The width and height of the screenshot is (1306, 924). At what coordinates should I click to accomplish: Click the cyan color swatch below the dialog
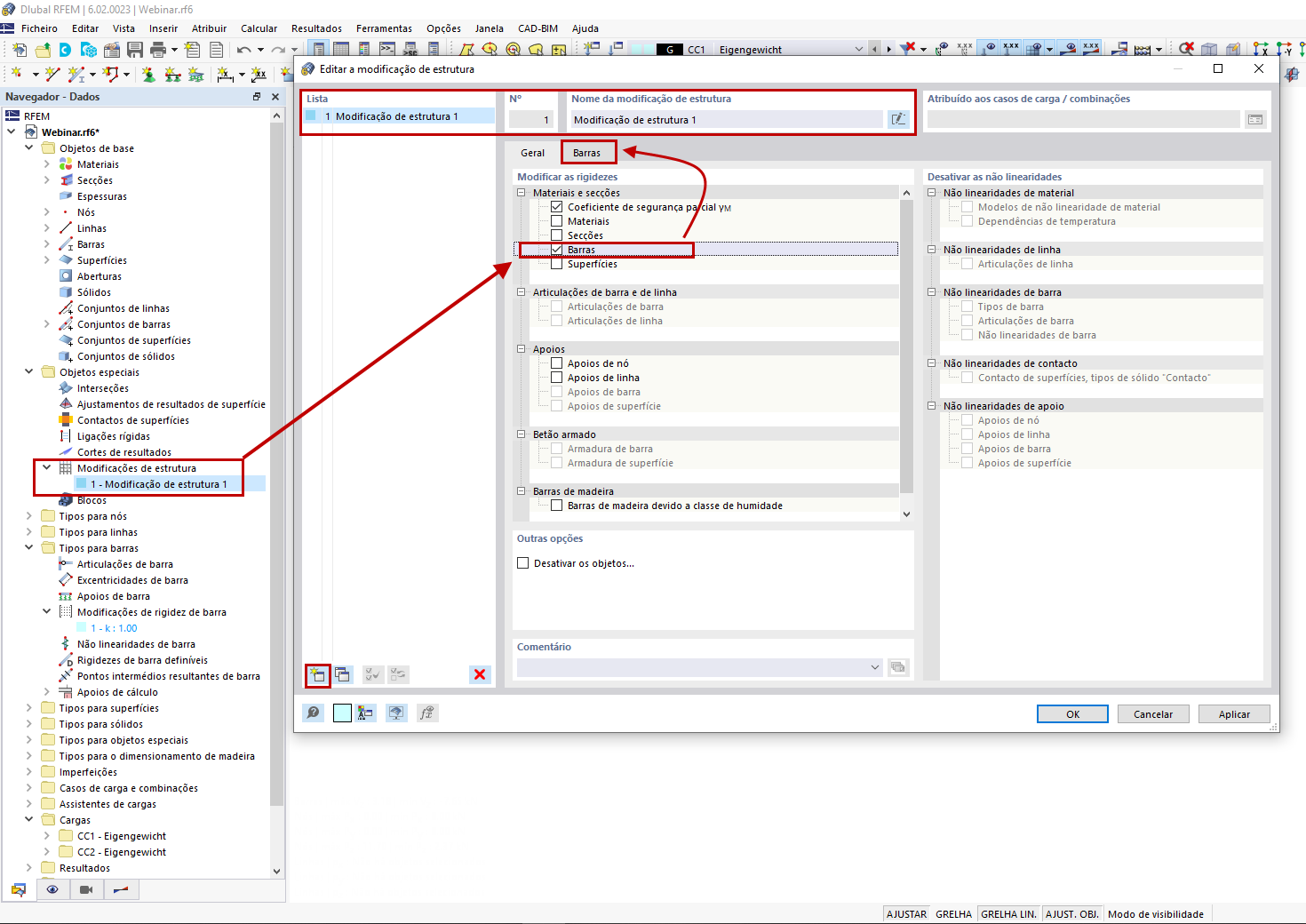(342, 713)
